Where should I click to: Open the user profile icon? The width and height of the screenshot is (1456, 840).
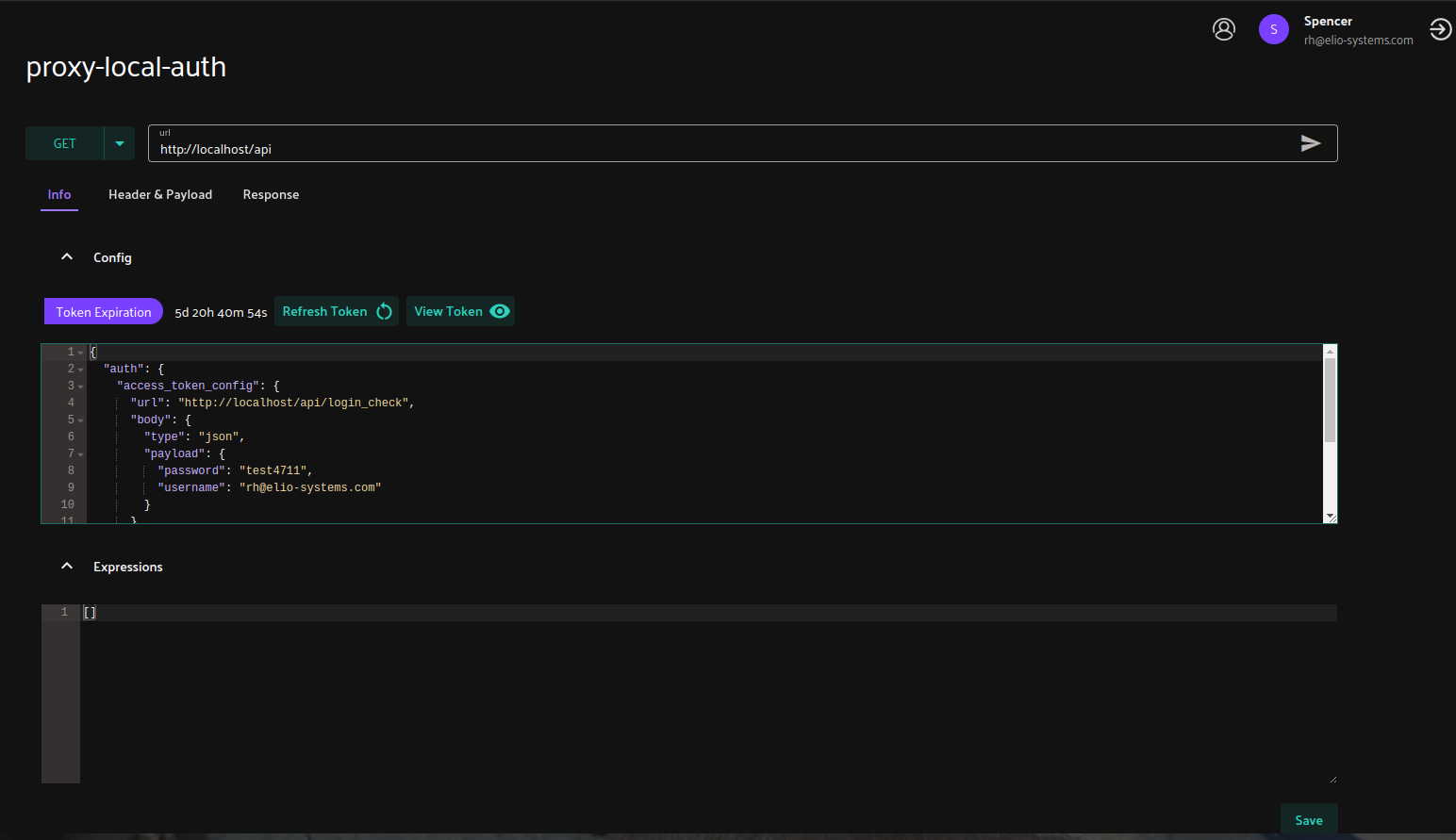1224,29
